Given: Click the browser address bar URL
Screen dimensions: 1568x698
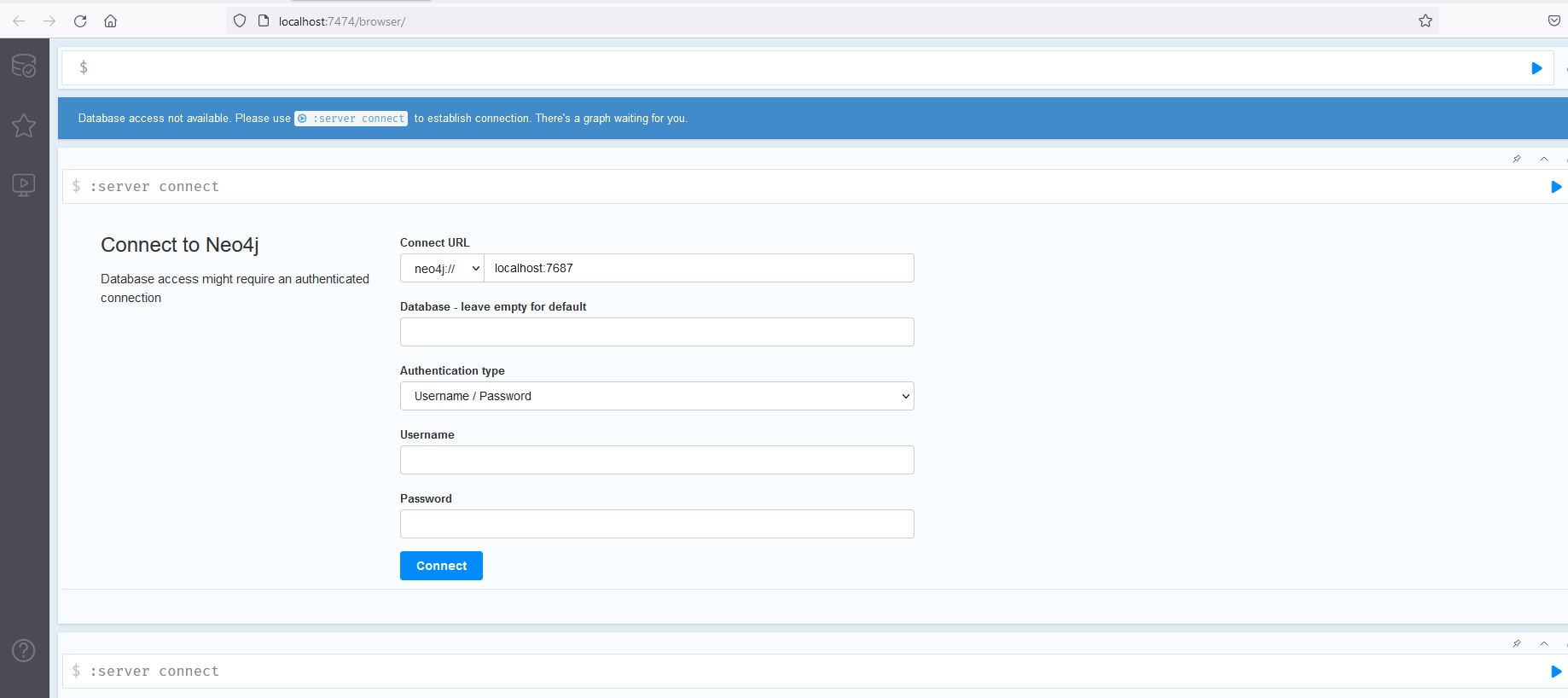Looking at the screenshot, I should click(x=342, y=21).
